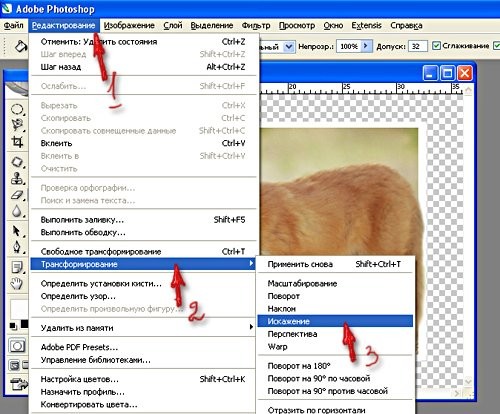The width and height of the screenshot is (500, 414).
Task: Open the Файл menu
Action: [13, 25]
